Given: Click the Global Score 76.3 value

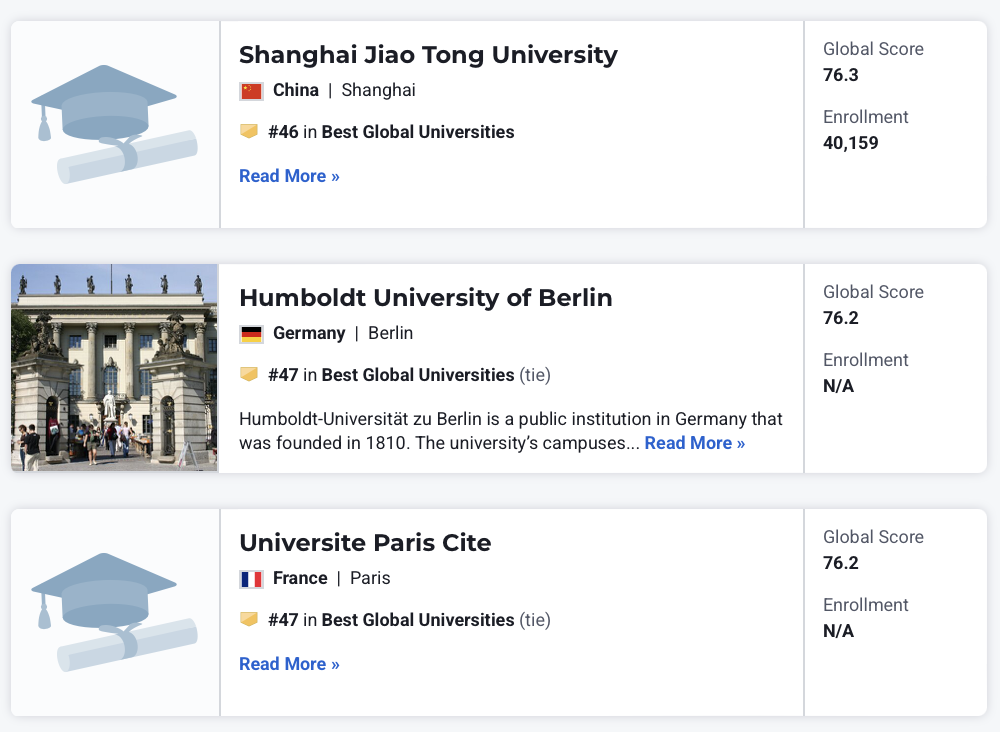Looking at the screenshot, I should tap(841, 75).
